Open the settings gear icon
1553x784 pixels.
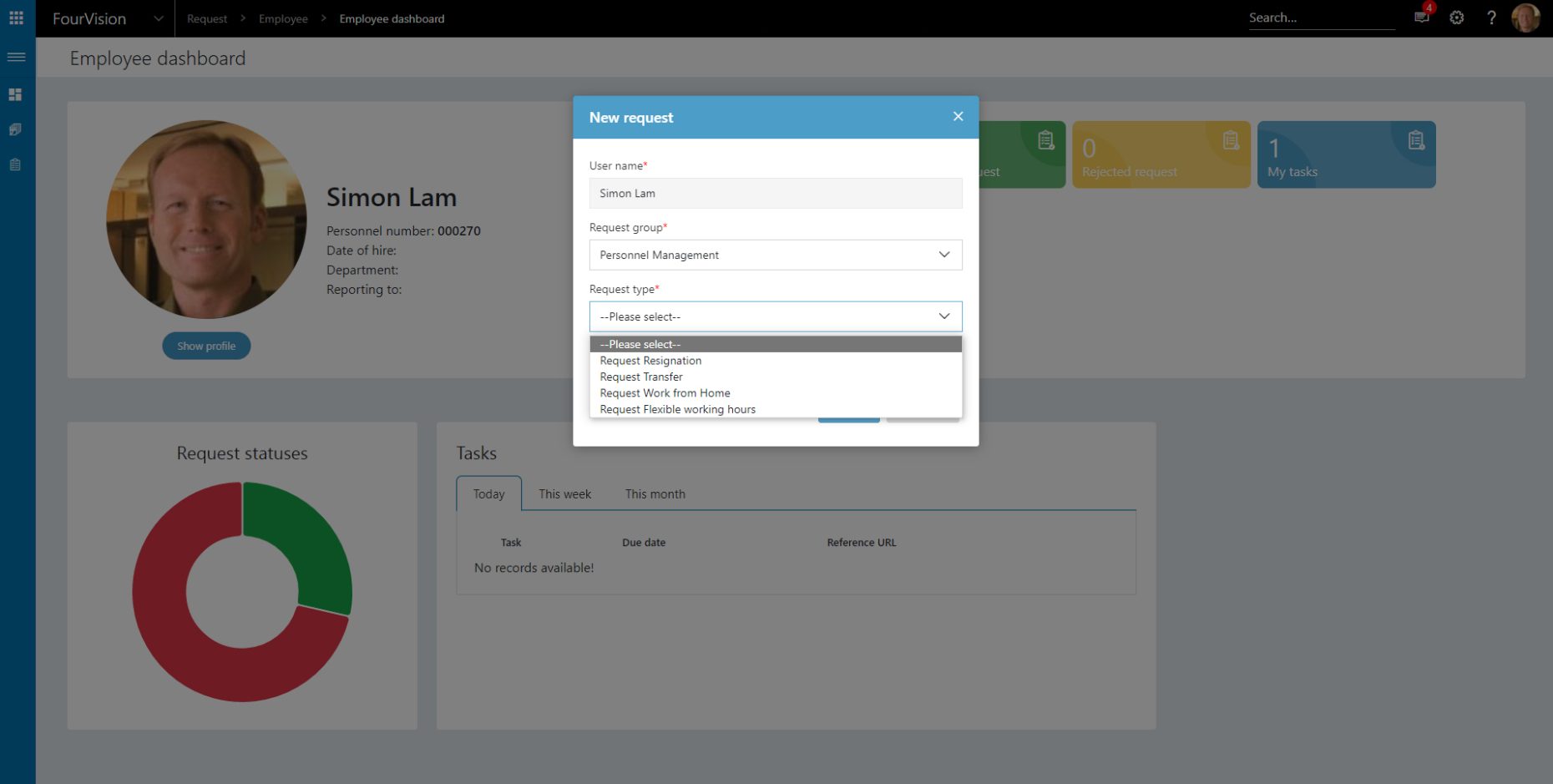coord(1456,18)
